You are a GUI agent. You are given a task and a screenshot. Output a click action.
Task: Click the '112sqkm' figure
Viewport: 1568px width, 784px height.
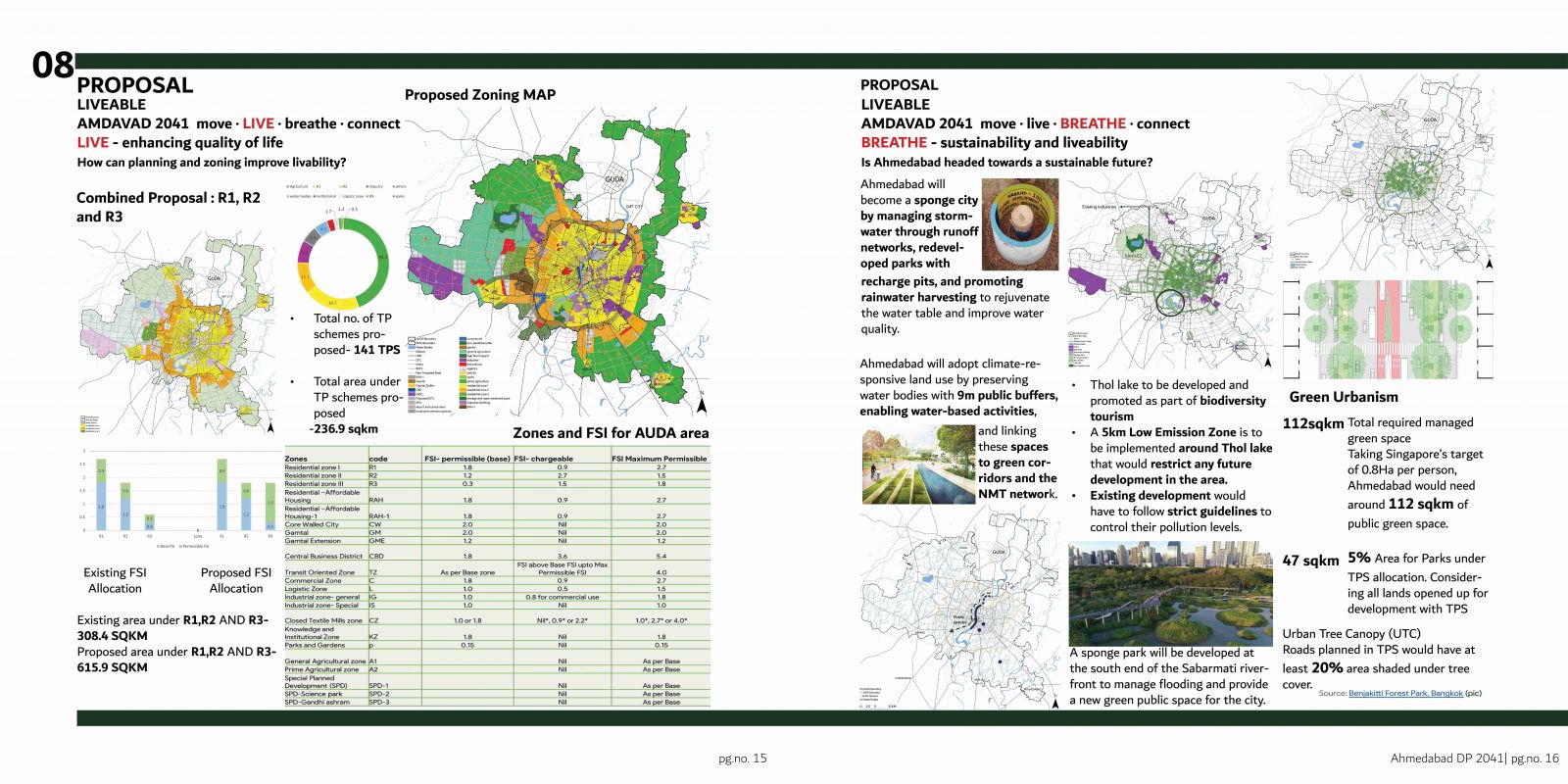1313,424
